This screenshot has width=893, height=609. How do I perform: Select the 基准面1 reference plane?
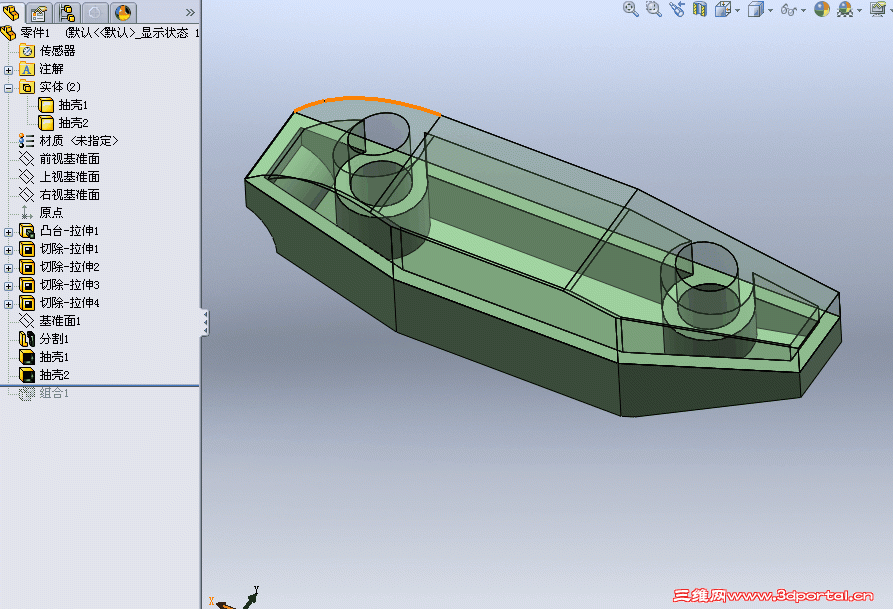50,321
